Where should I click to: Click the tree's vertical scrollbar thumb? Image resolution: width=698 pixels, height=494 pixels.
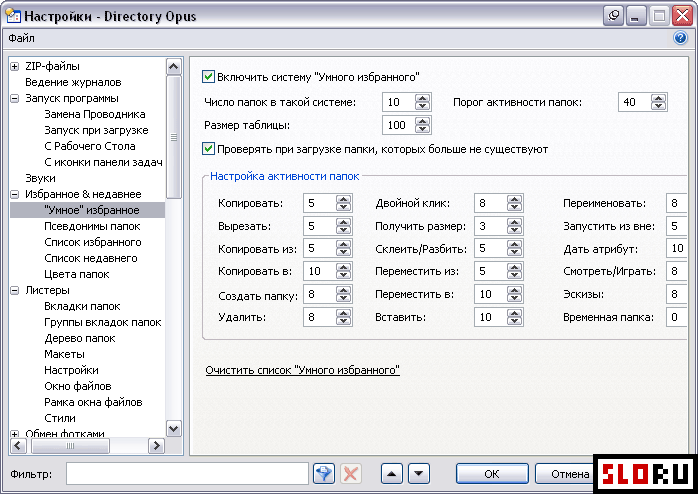click(x=174, y=137)
